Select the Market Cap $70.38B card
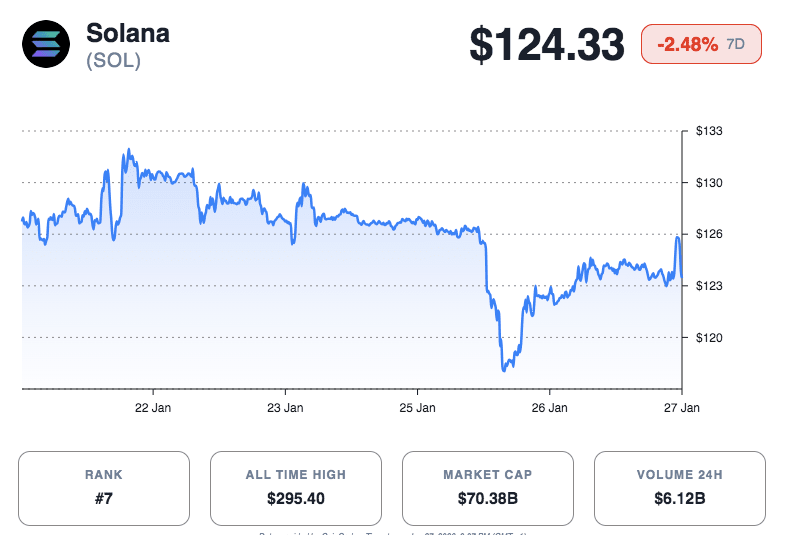The width and height of the screenshot is (785, 535). pos(488,488)
